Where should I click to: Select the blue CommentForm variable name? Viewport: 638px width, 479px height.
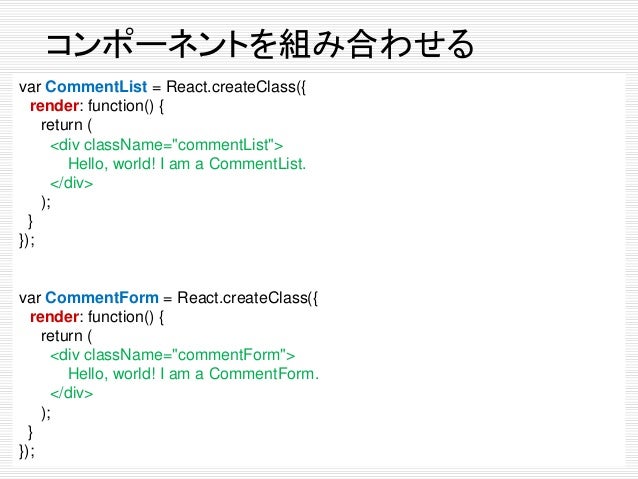(x=102, y=297)
